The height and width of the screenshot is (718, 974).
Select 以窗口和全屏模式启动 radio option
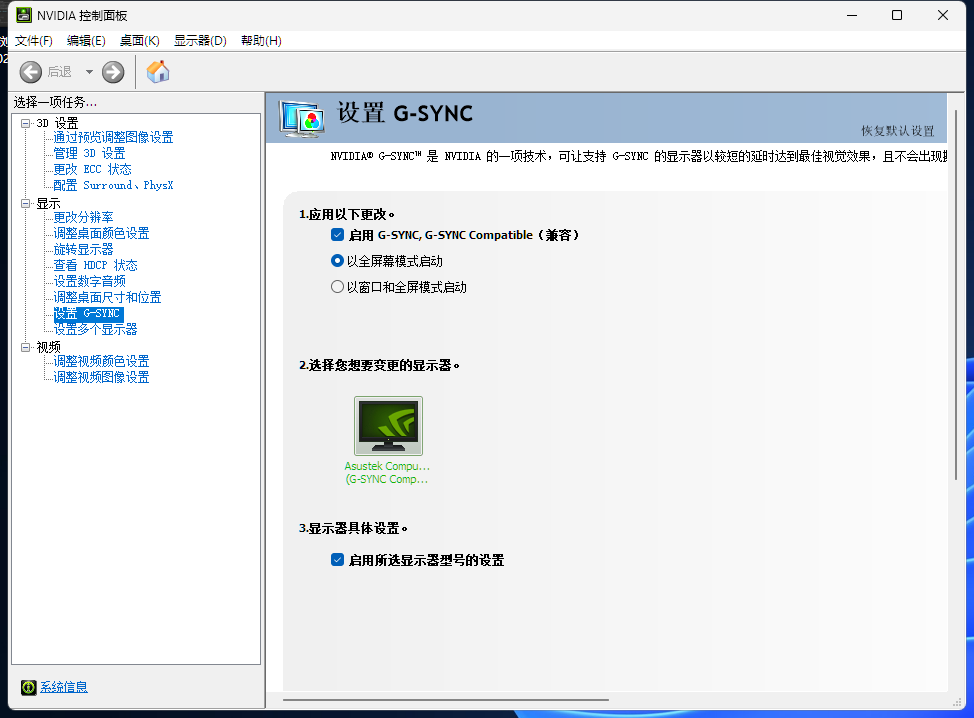coord(337,287)
